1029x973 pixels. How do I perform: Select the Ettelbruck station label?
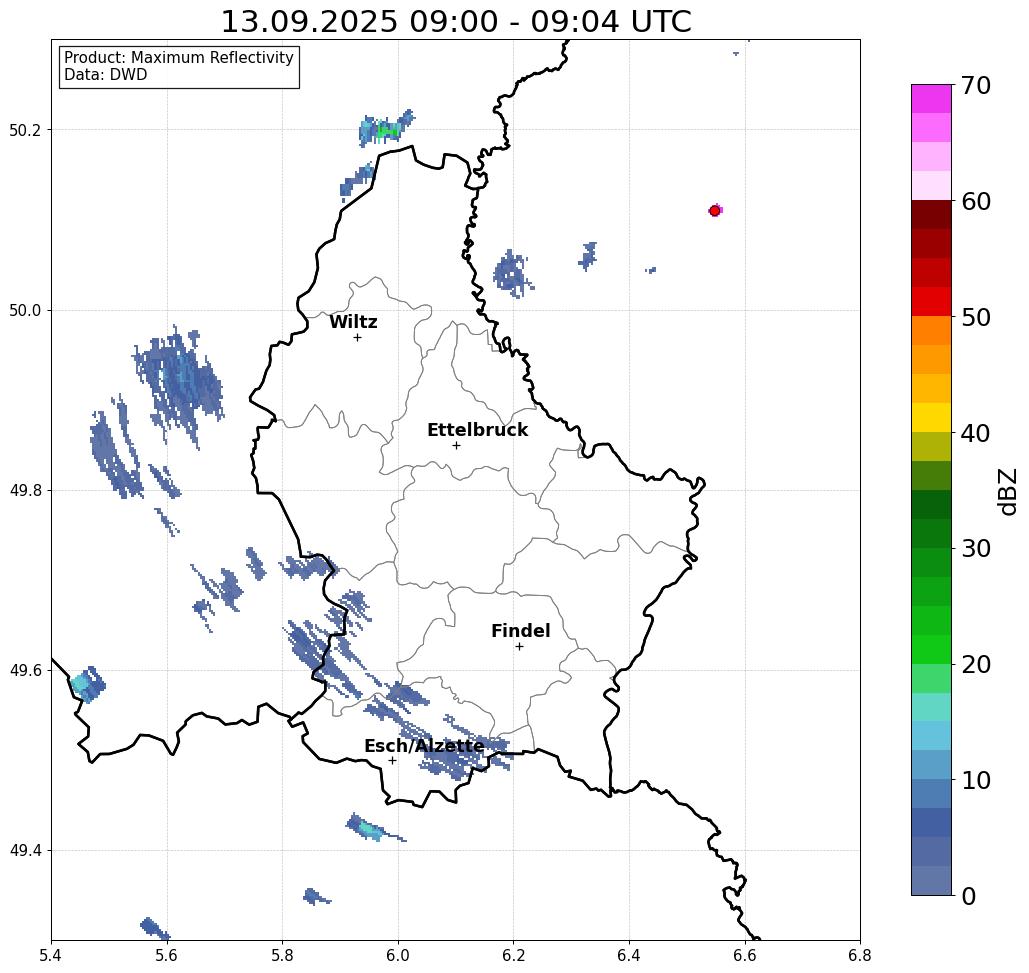point(477,430)
